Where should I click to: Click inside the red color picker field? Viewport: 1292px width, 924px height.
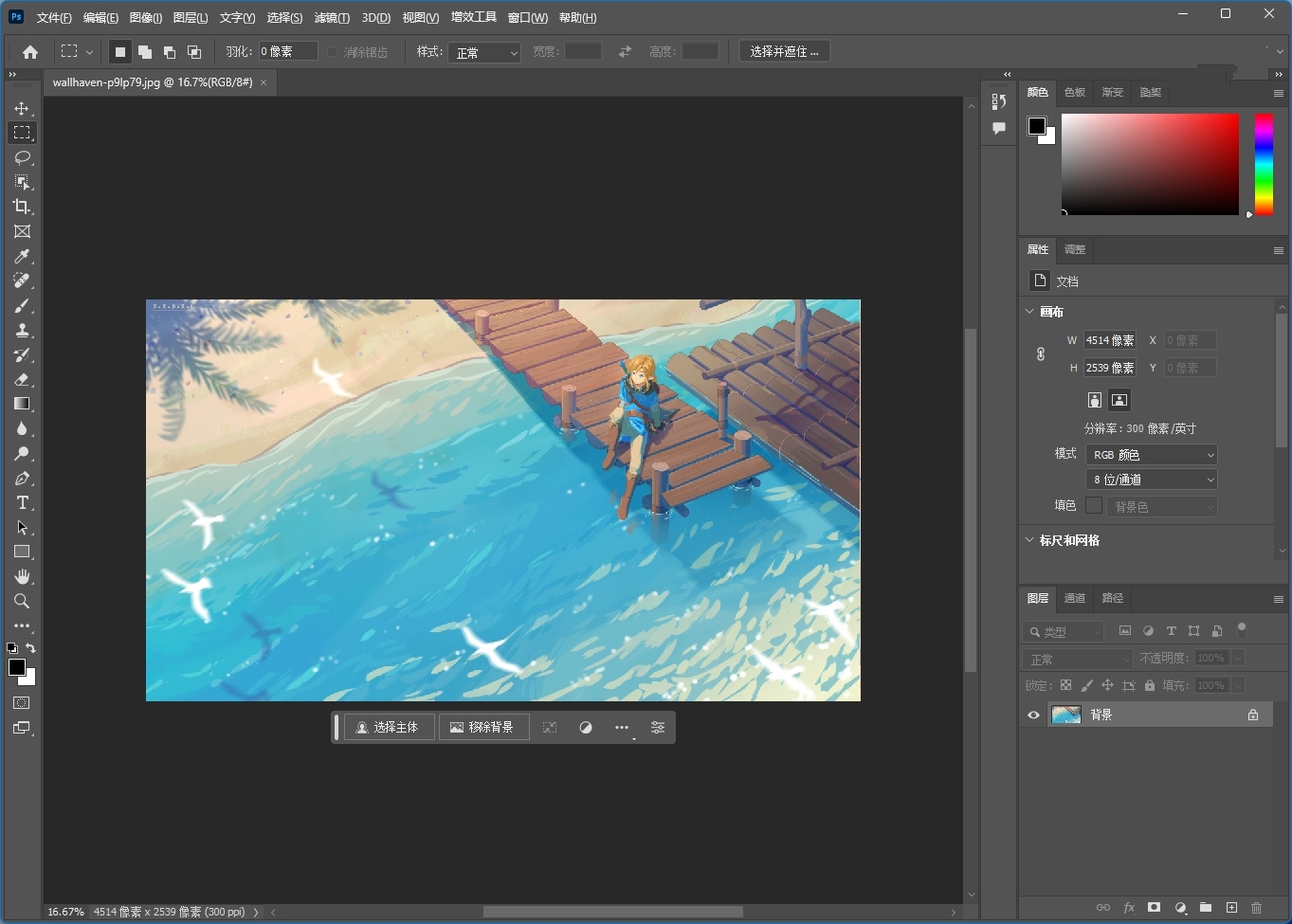click(1150, 165)
